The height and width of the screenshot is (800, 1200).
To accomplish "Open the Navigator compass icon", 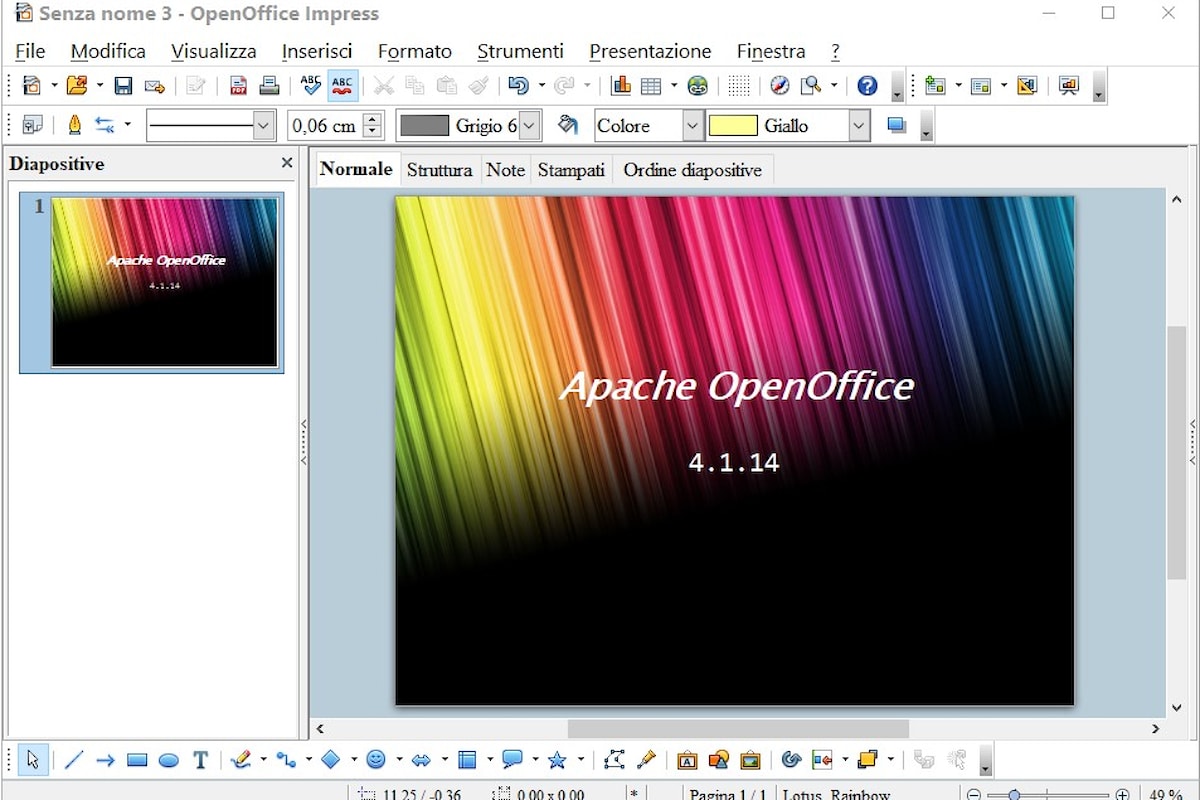I will click(780, 86).
